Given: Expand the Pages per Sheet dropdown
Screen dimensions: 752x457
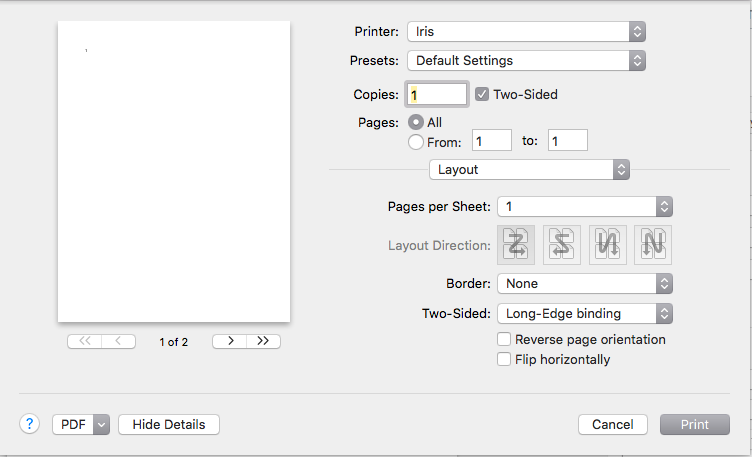Looking at the screenshot, I should click(585, 207).
